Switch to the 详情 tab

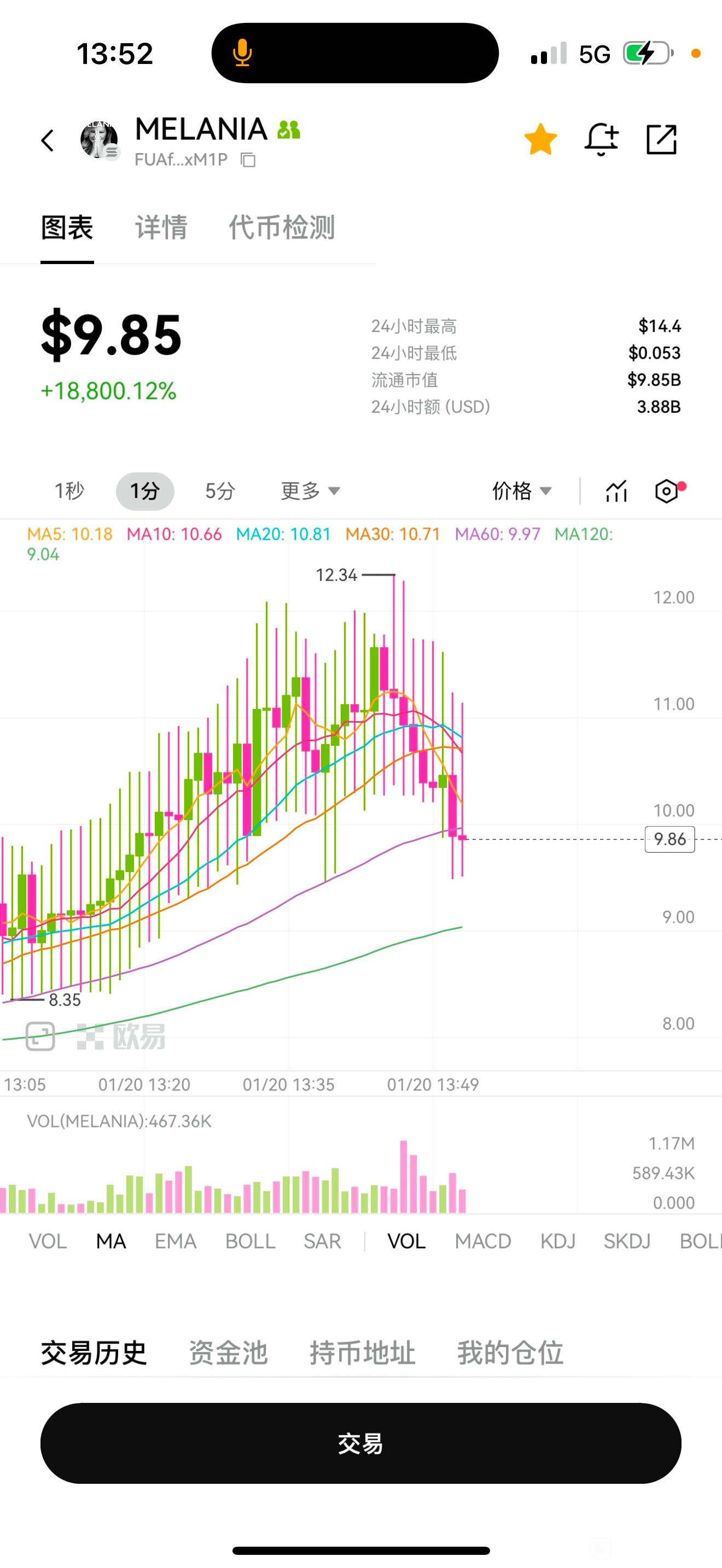161,227
